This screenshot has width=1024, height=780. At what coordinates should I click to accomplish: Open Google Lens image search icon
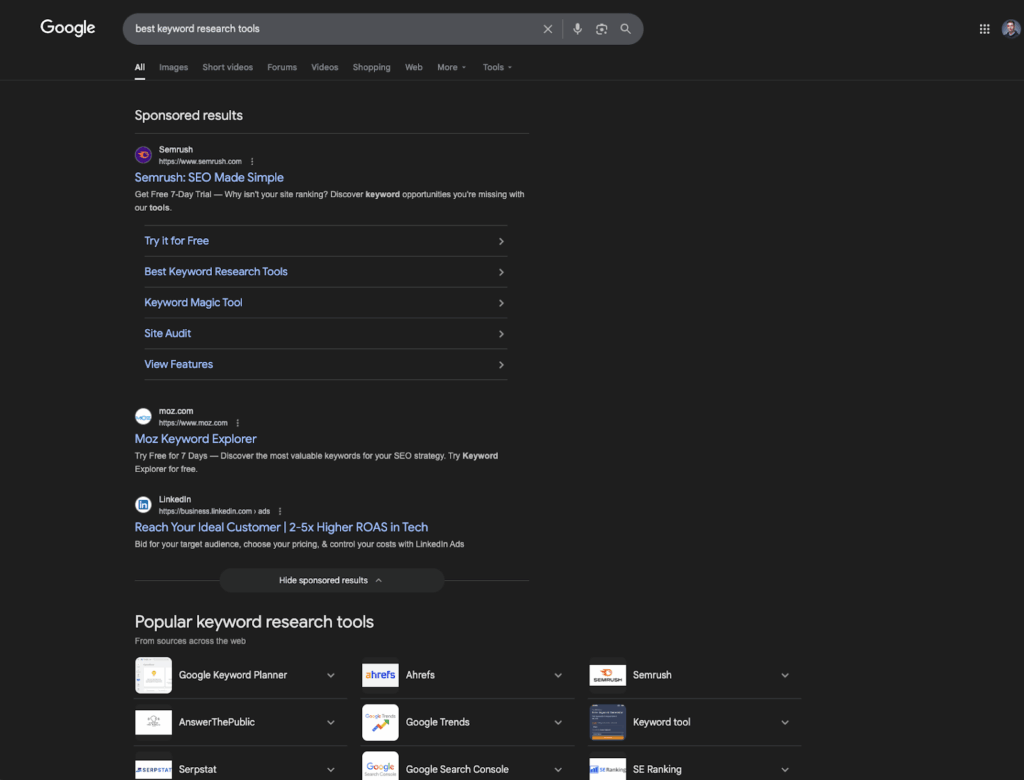click(x=601, y=29)
